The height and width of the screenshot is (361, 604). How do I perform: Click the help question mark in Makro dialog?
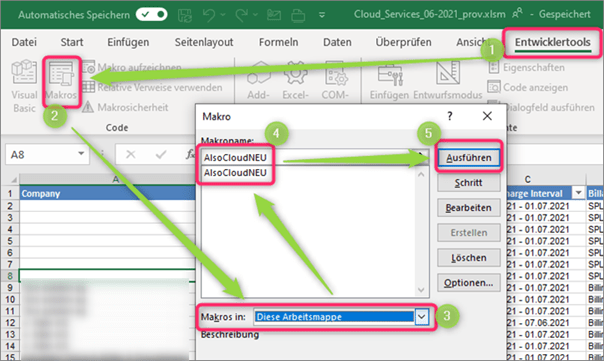450,116
